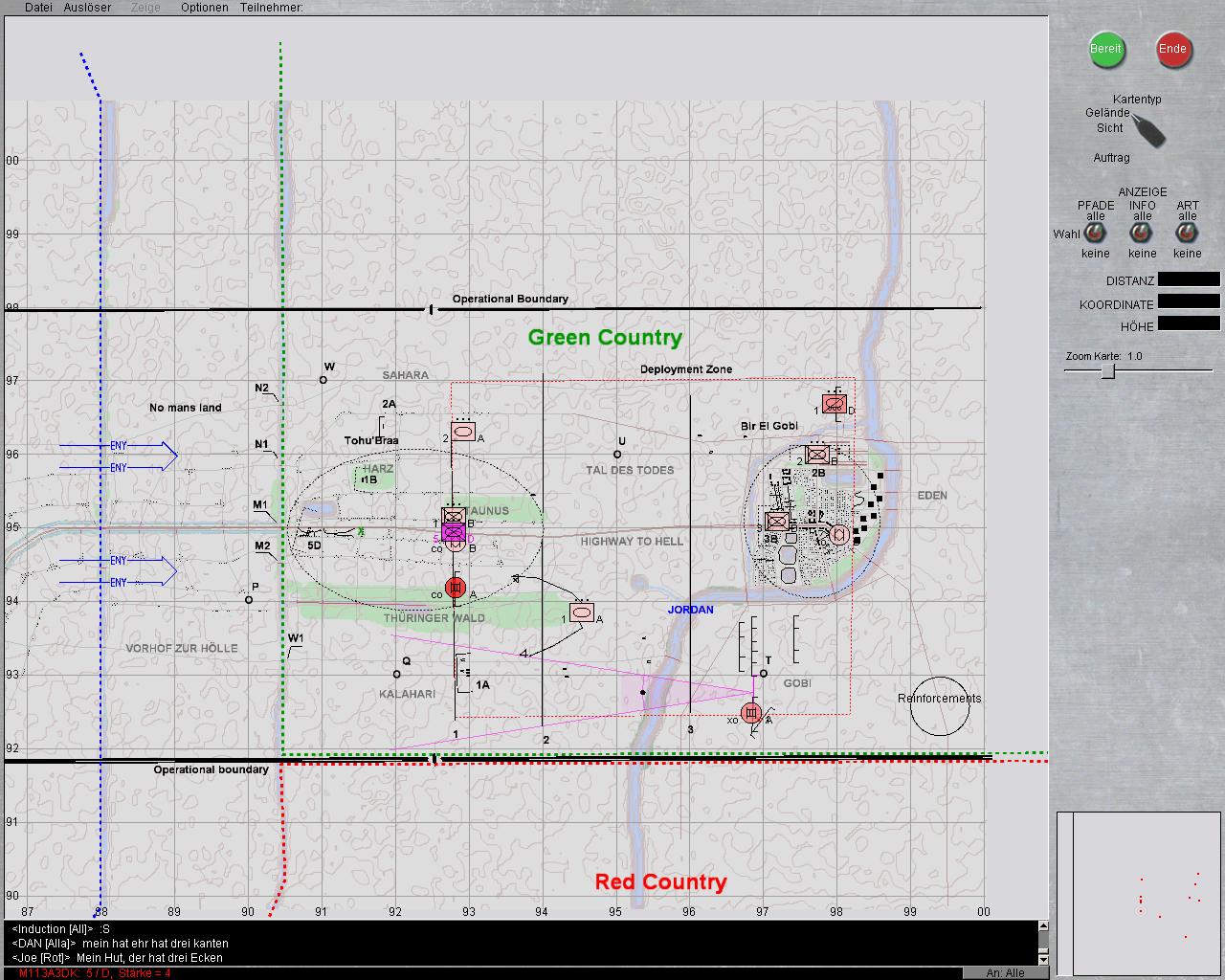The width and height of the screenshot is (1225, 980).
Task: Open the Auslöser menu
Action: [x=87, y=8]
